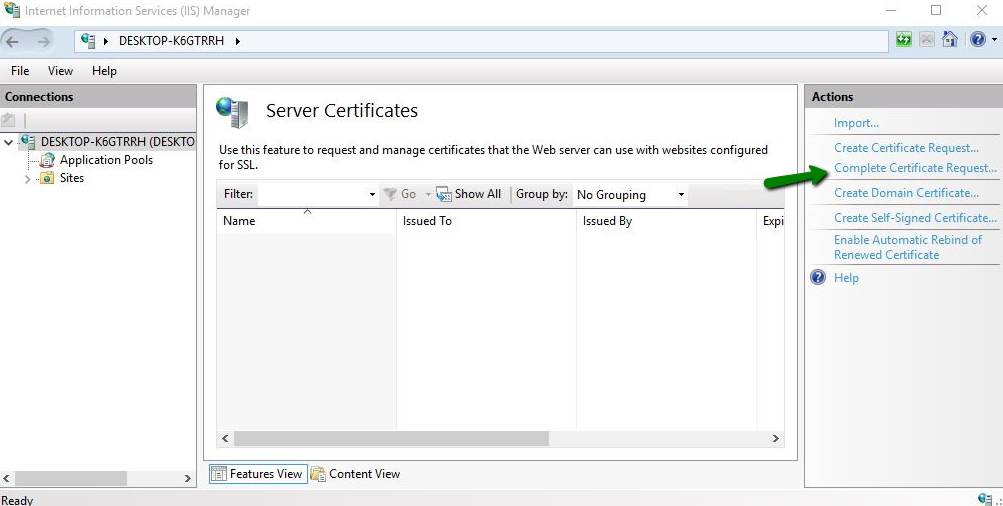This screenshot has width=1003, height=506.
Task: Open the View menu
Action: 60,71
